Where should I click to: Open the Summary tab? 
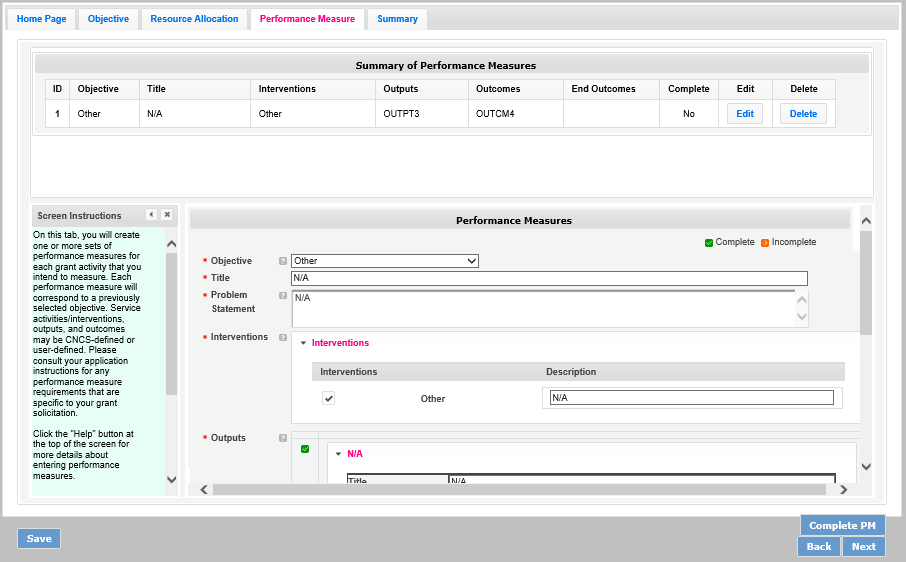[397, 19]
